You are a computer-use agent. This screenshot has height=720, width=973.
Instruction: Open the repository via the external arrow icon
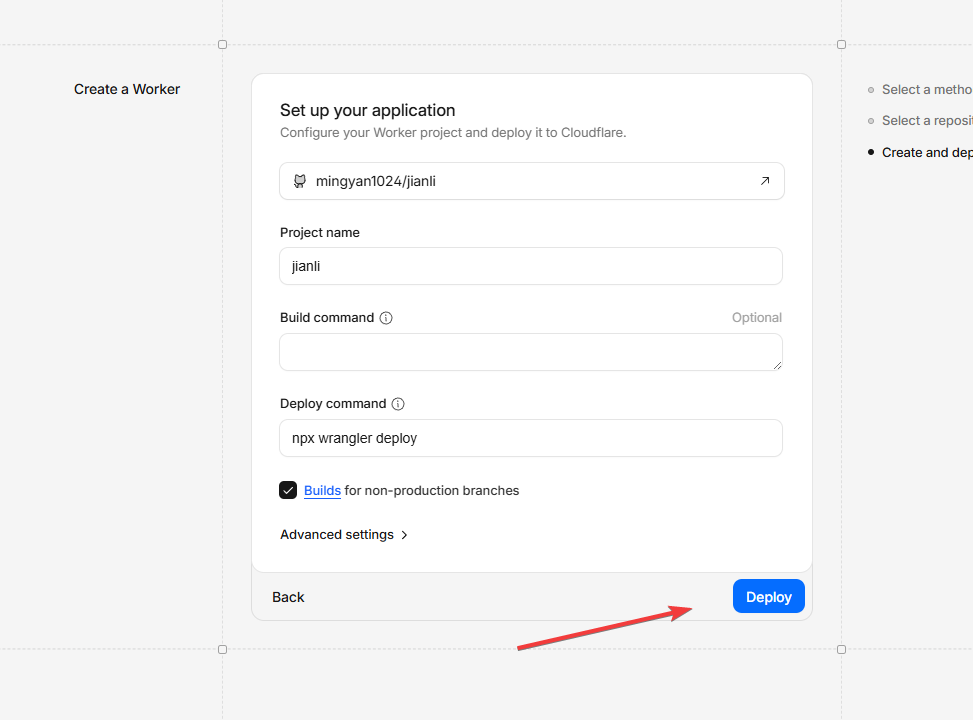click(765, 181)
